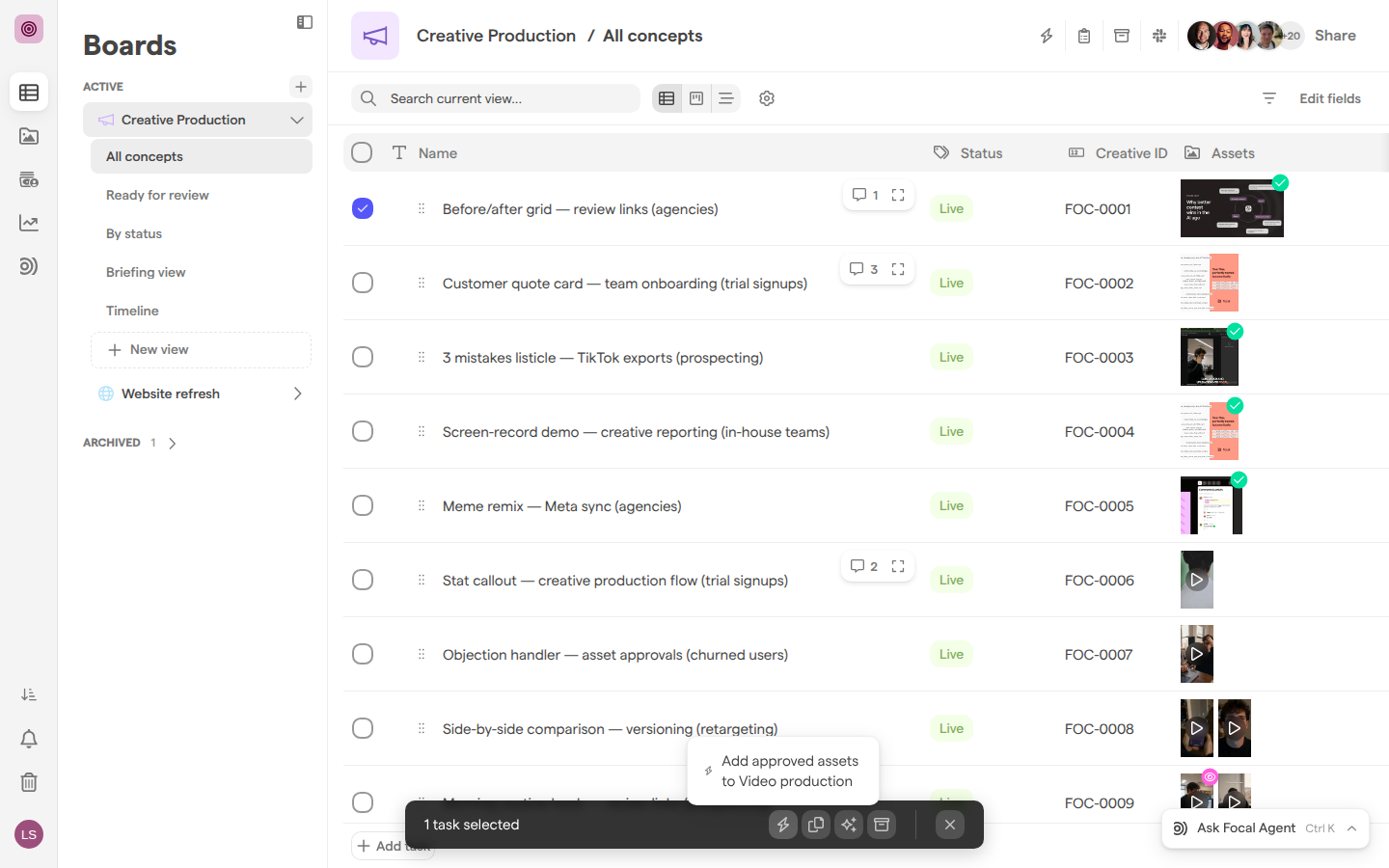This screenshot has height=868, width=1389.
Task: Expand the Before/after grid row fullscreen icon
Action: pyautogui.click(x=898, y=195)
